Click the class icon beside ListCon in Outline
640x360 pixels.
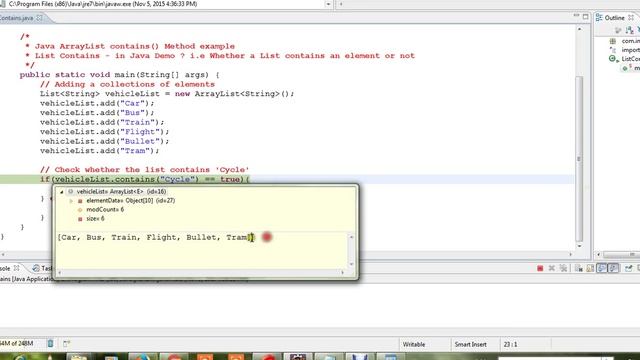tap(613, 59)
